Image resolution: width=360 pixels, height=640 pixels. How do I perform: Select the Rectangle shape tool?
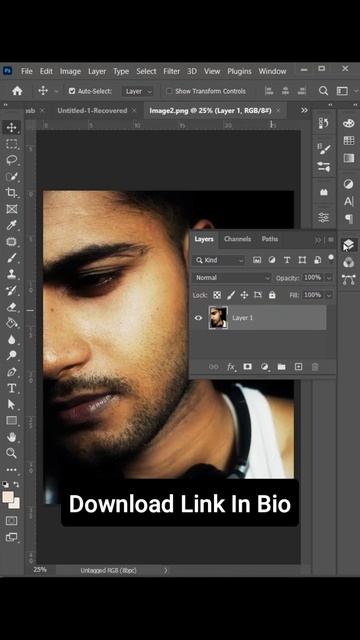tap(11, 420)
